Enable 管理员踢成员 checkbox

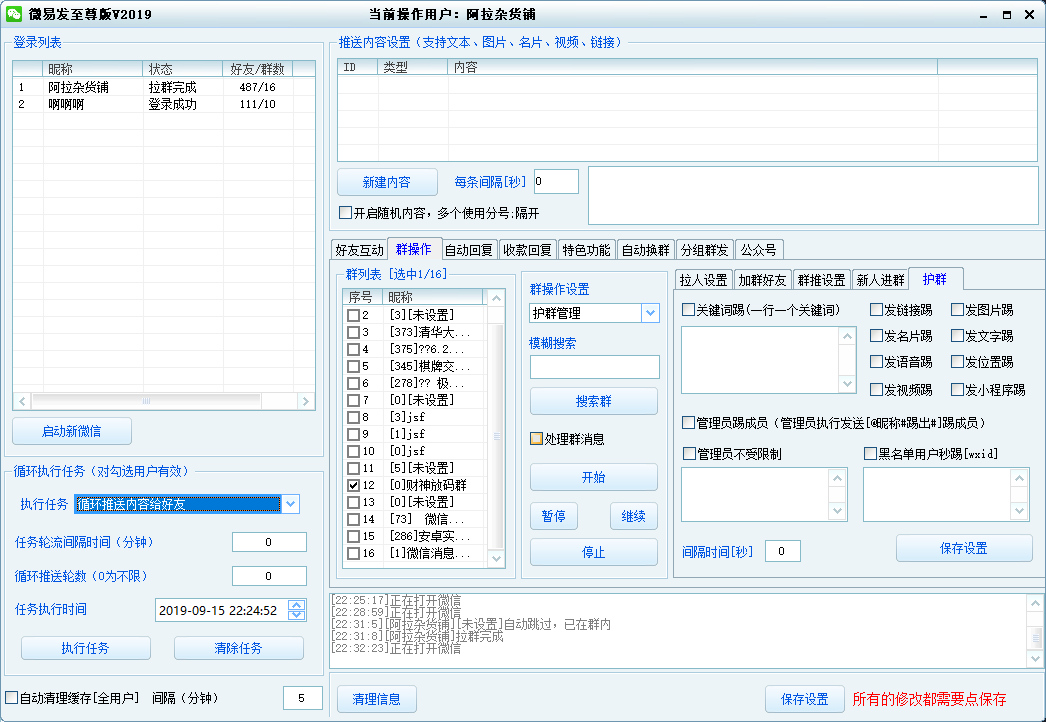pos(688,422)
